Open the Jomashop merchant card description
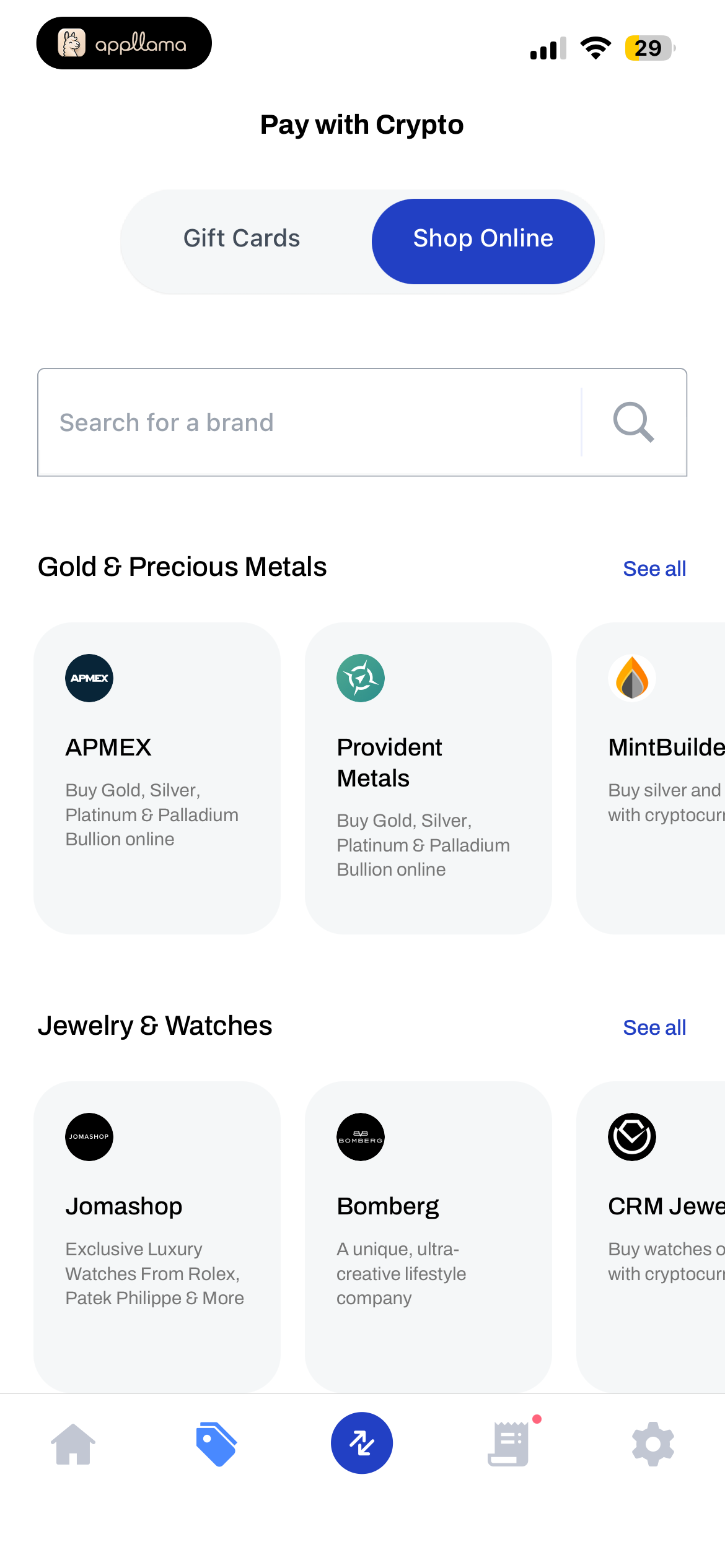Viewport: 725px width, 1568px height. click(155, 1273)
